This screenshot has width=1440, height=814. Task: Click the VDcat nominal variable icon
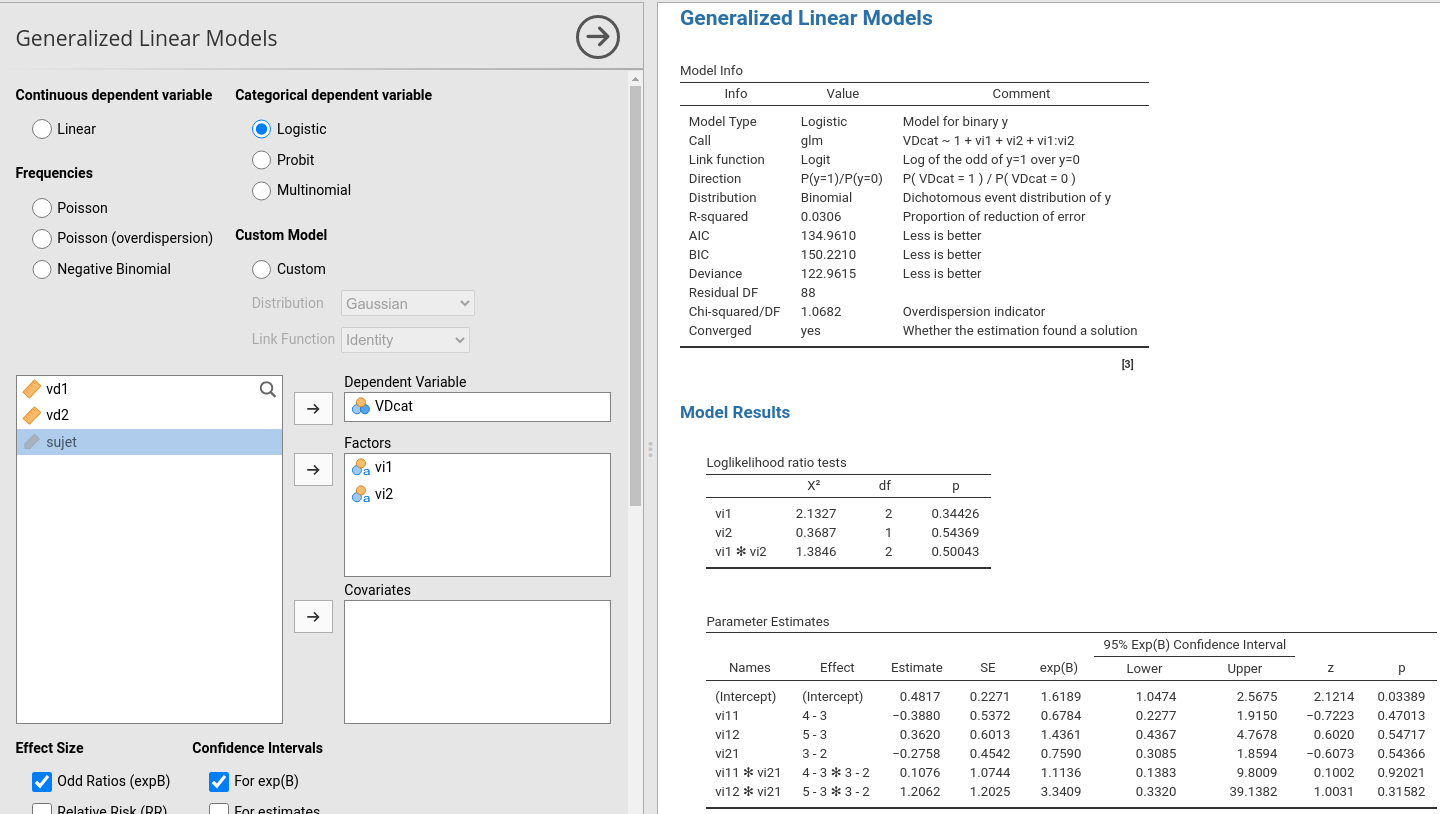tap(361, 406)
